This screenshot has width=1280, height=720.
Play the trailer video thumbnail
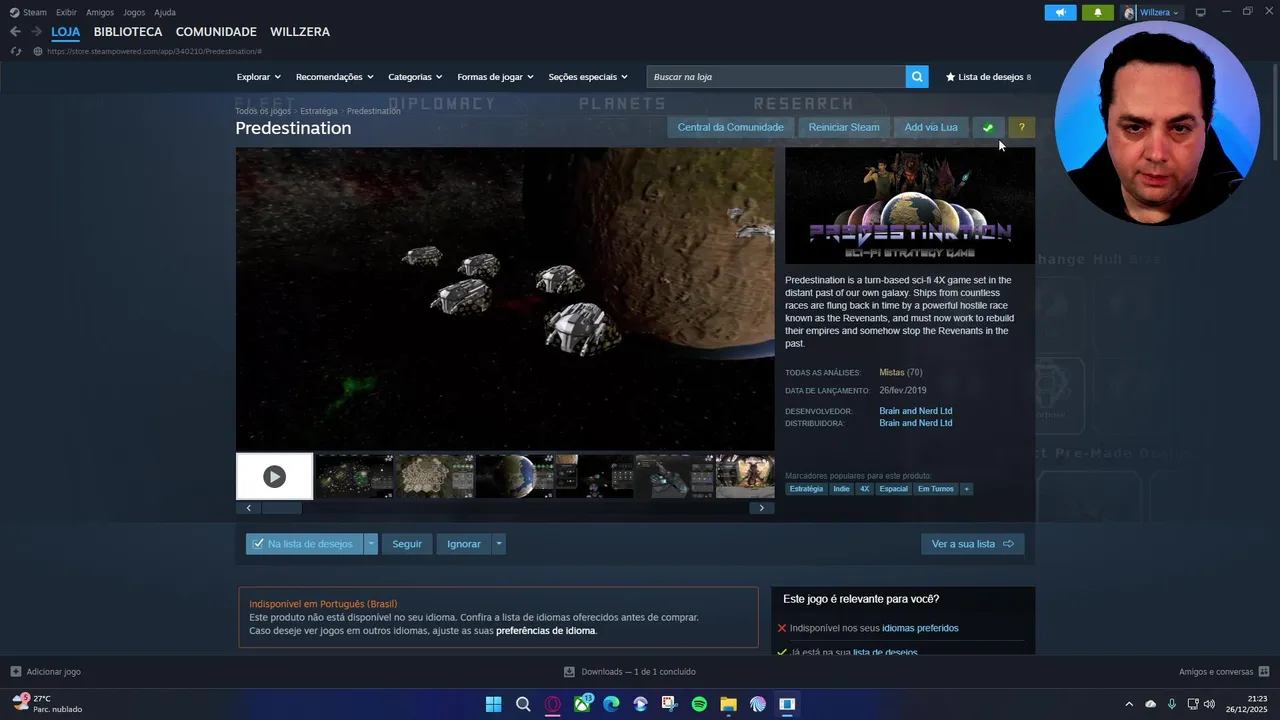(x=274, y=476)
